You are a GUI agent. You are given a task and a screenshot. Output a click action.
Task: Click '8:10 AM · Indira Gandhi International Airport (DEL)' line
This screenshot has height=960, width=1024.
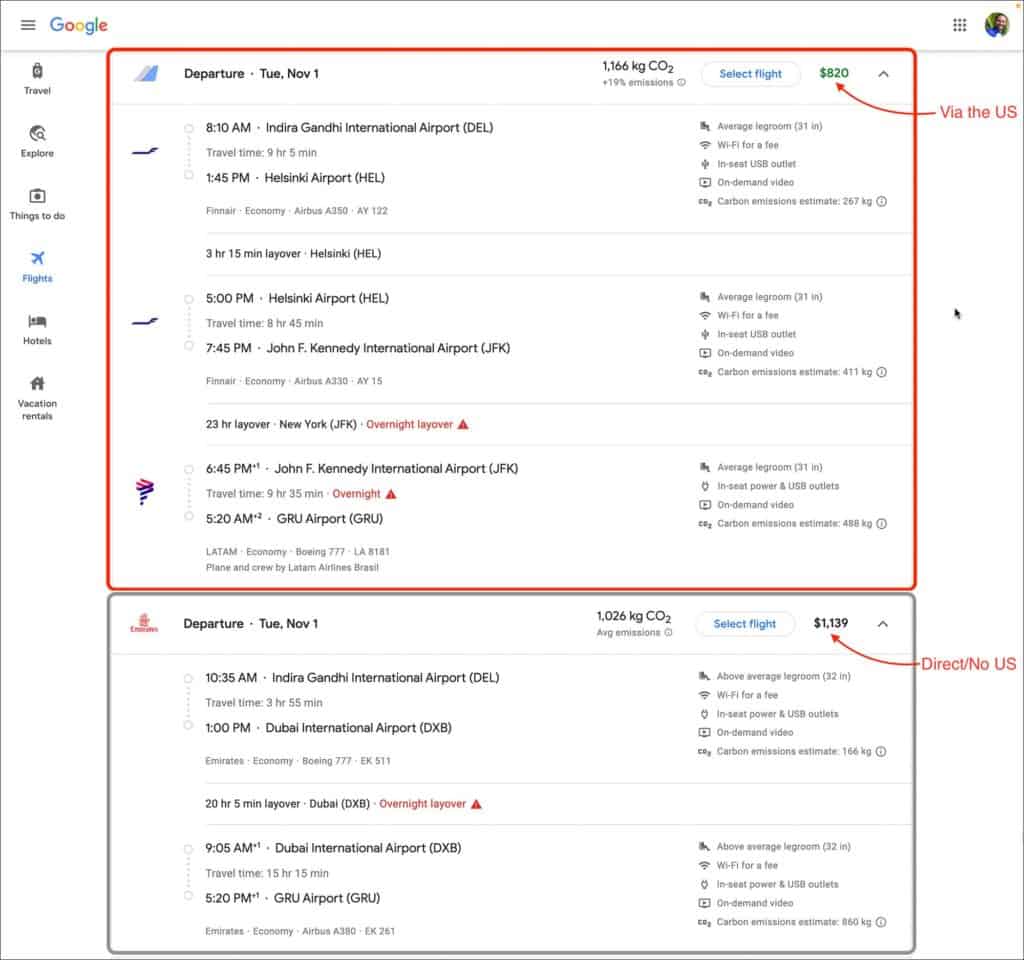pos(349,128)
